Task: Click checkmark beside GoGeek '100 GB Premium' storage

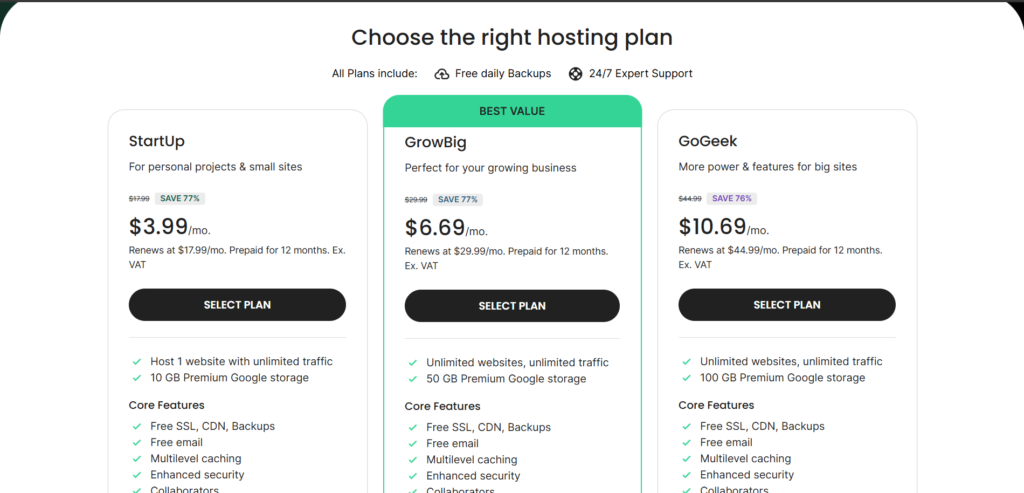Action: 686,378
